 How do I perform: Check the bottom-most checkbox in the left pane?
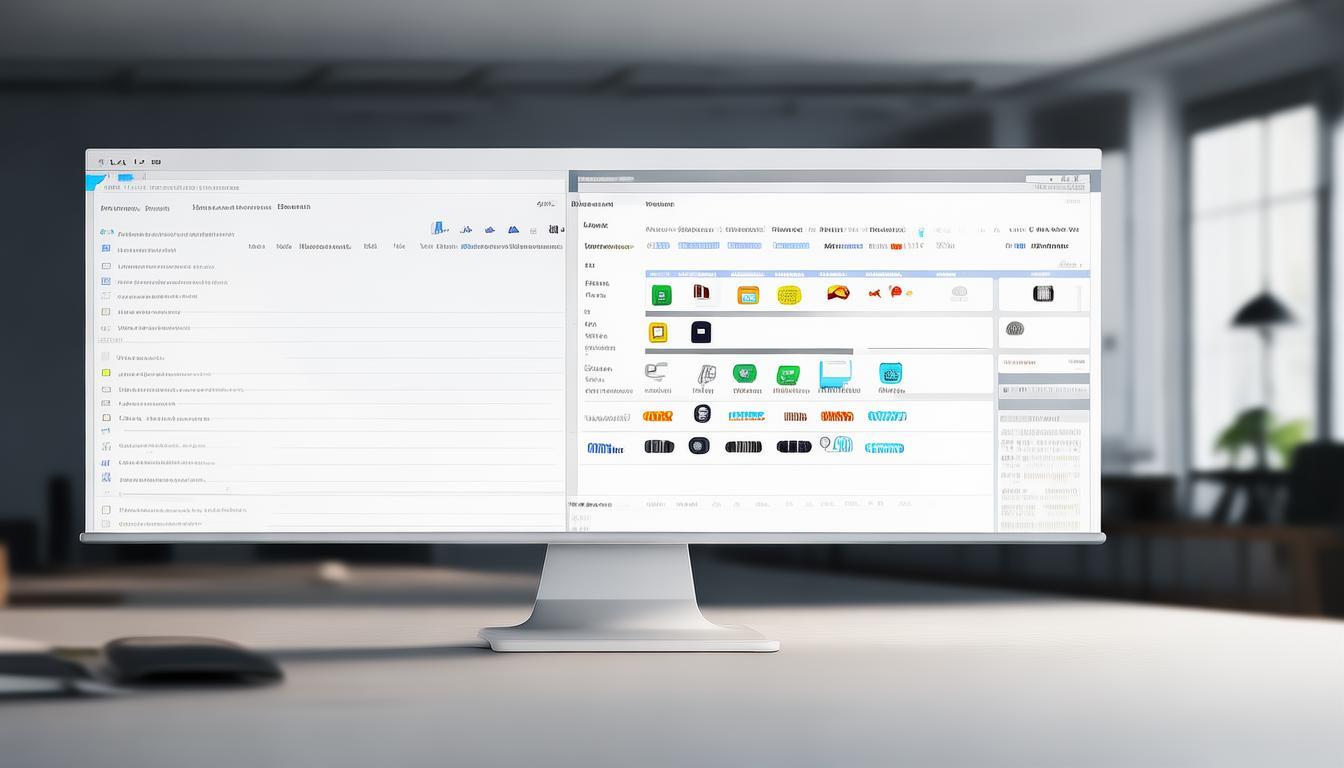pyautogui.click(x=106, y=510)
